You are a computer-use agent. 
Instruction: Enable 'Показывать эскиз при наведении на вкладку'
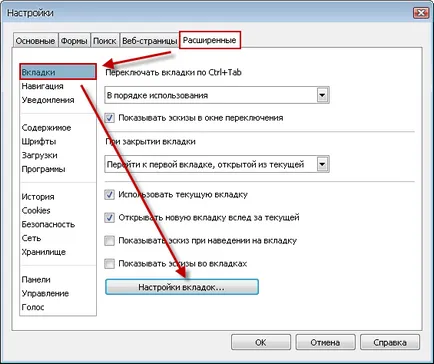[x=109, y=241]
